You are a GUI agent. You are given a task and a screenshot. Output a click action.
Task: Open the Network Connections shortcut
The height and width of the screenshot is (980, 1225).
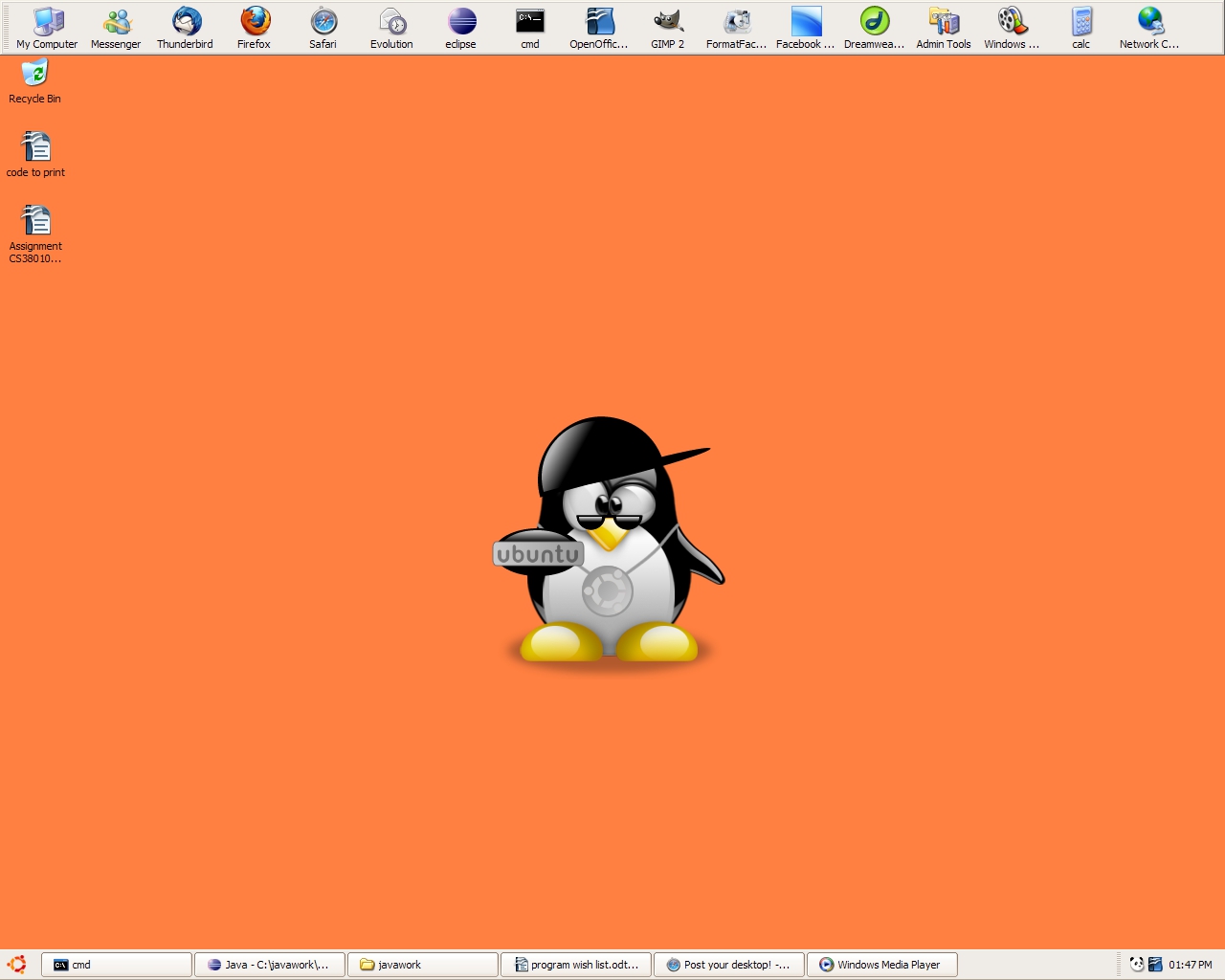[1150, 28]
